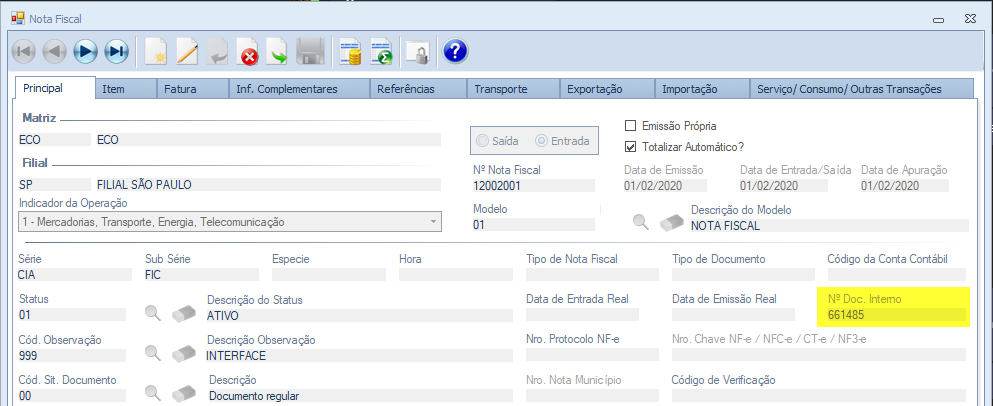Expand the Indicador da Operação dropdown
Image resolution: width=993 pixels, height=406 pixels.
point(433,222)
